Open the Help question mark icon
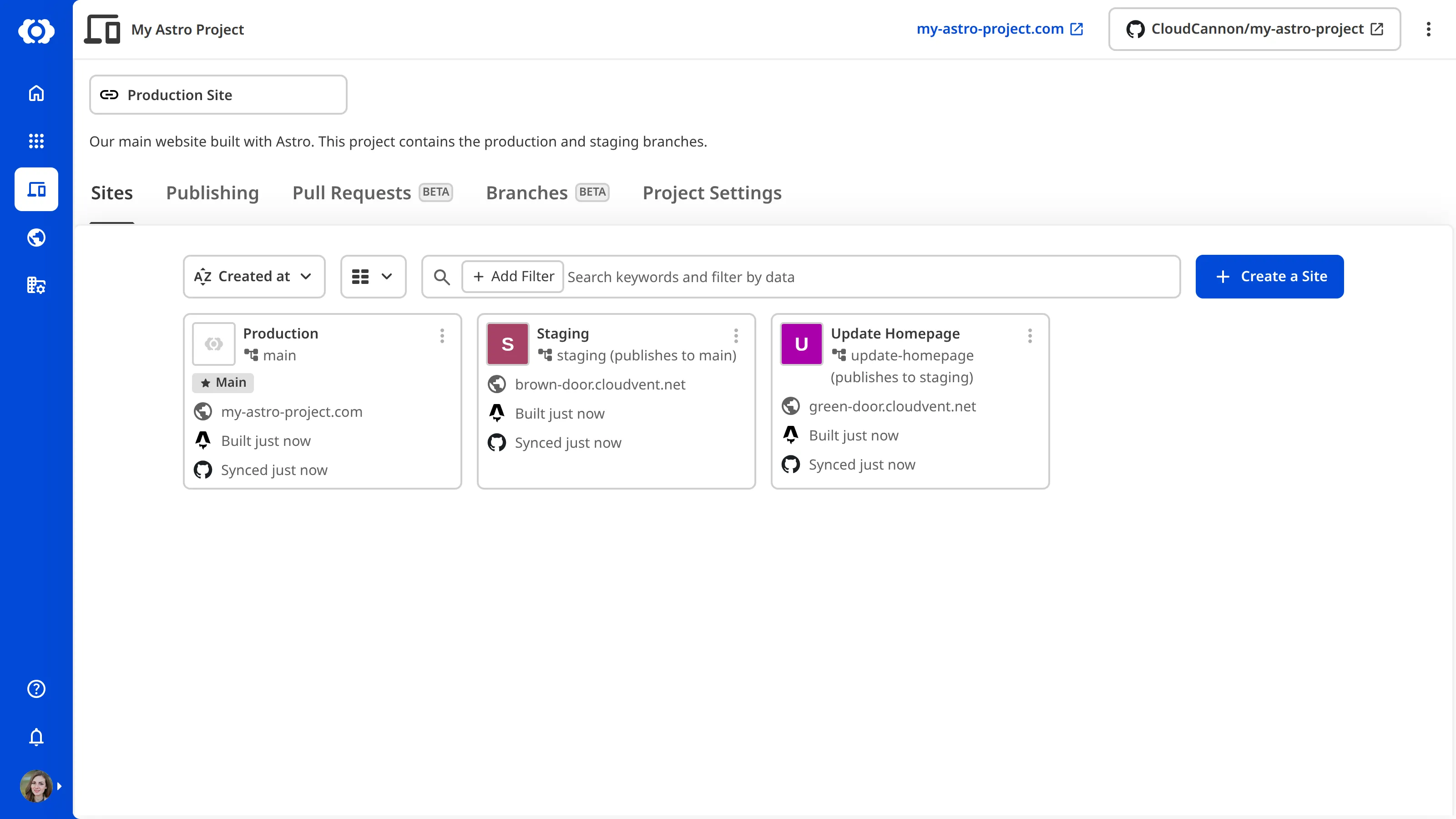The width and height of the screenshot is (1456, 819). (x=36, y=689)
